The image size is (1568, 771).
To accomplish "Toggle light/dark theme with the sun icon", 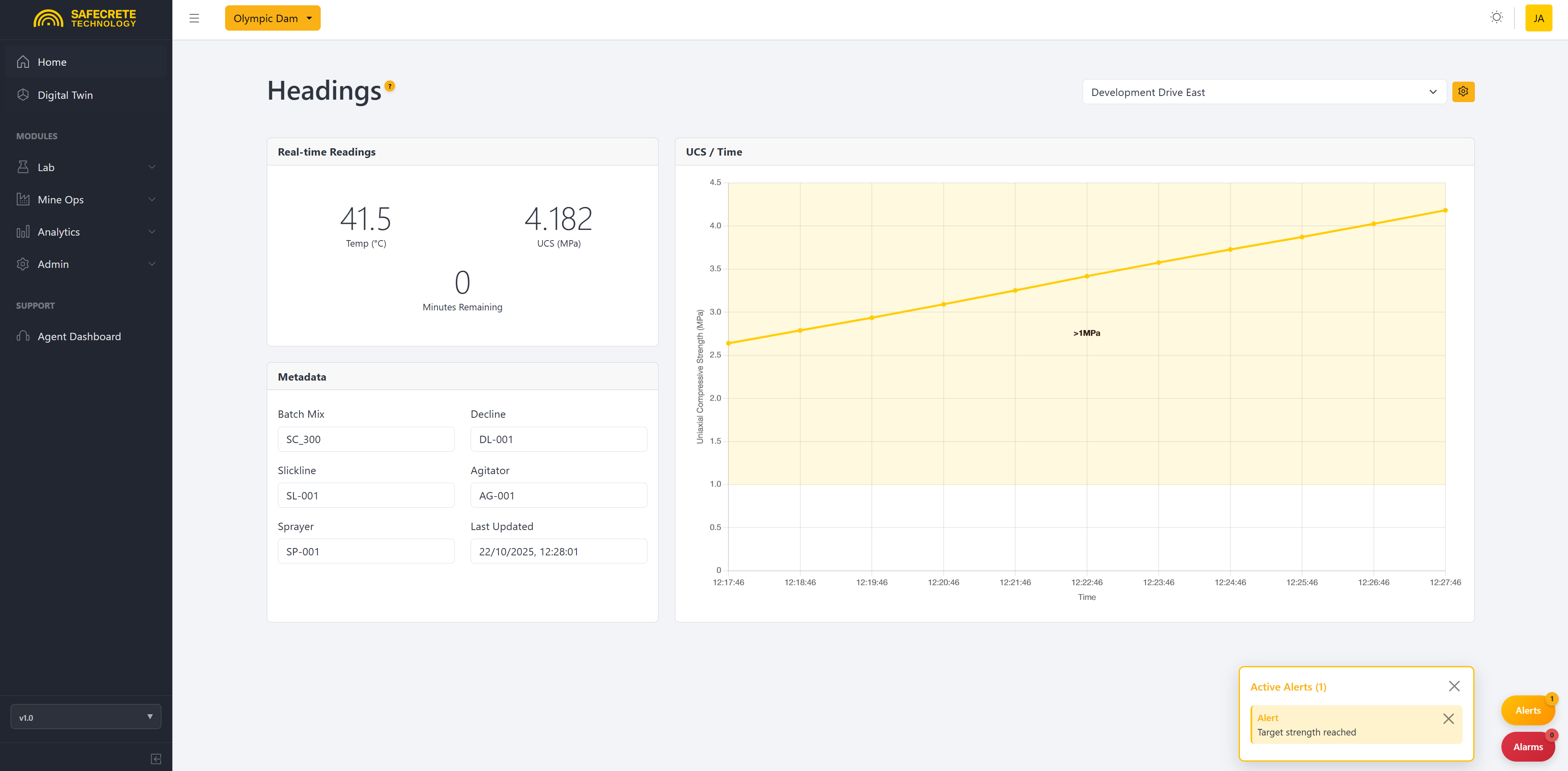I will click(x=1496, y=17).
